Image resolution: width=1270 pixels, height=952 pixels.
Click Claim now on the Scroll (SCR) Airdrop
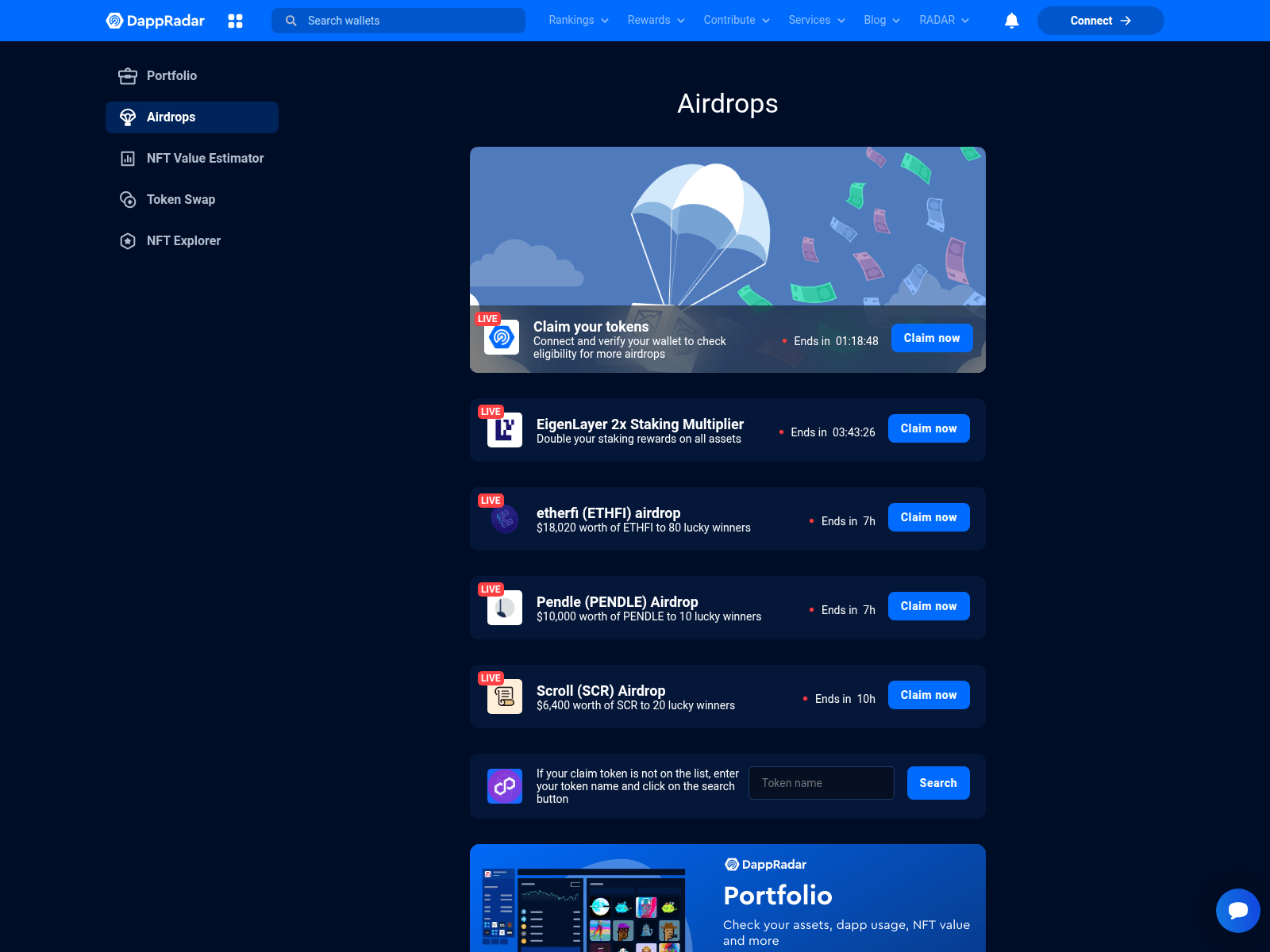tap(929, 695)
